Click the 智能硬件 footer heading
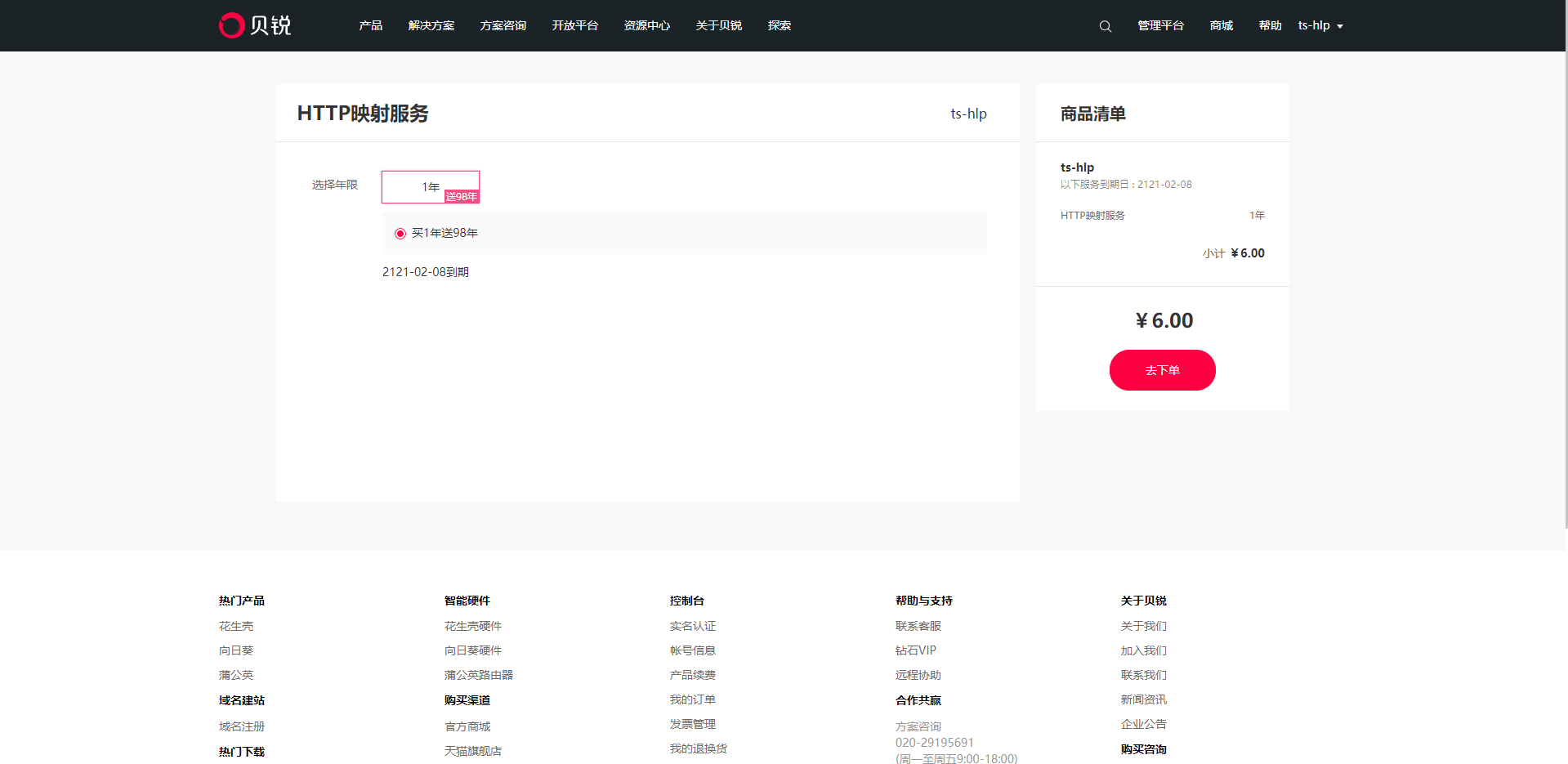The image size is (1568, 764). (467, 601)
